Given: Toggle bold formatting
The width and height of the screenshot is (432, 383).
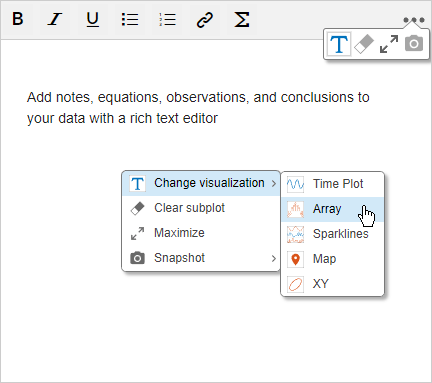Looking at the screenshot, I should point(18,19).
